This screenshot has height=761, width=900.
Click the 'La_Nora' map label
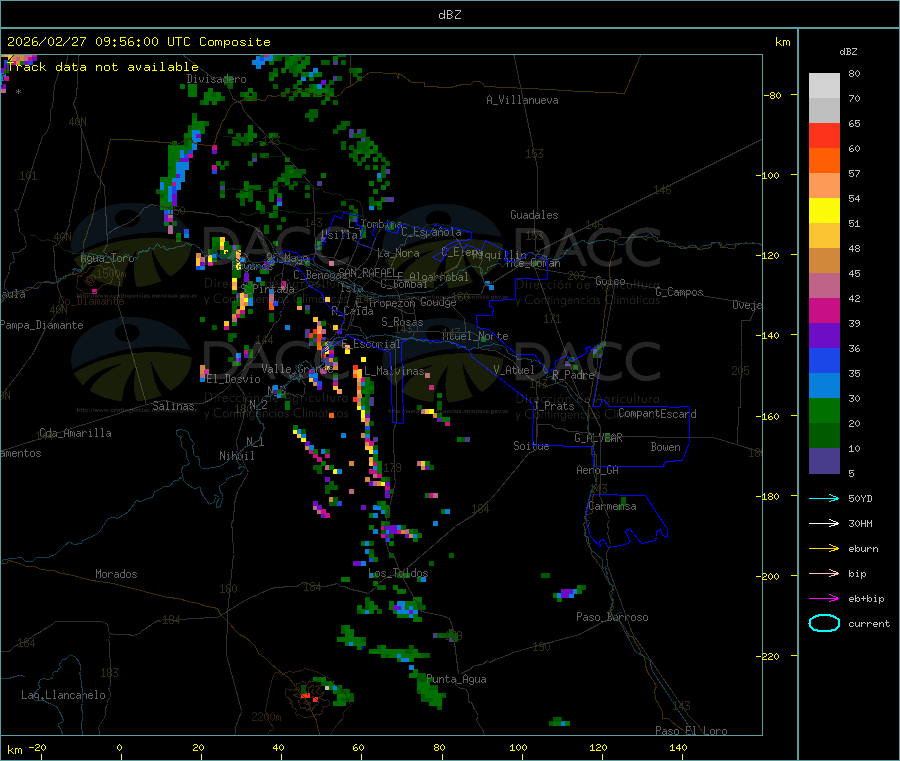pyautogui.click(x=398, y=253)
